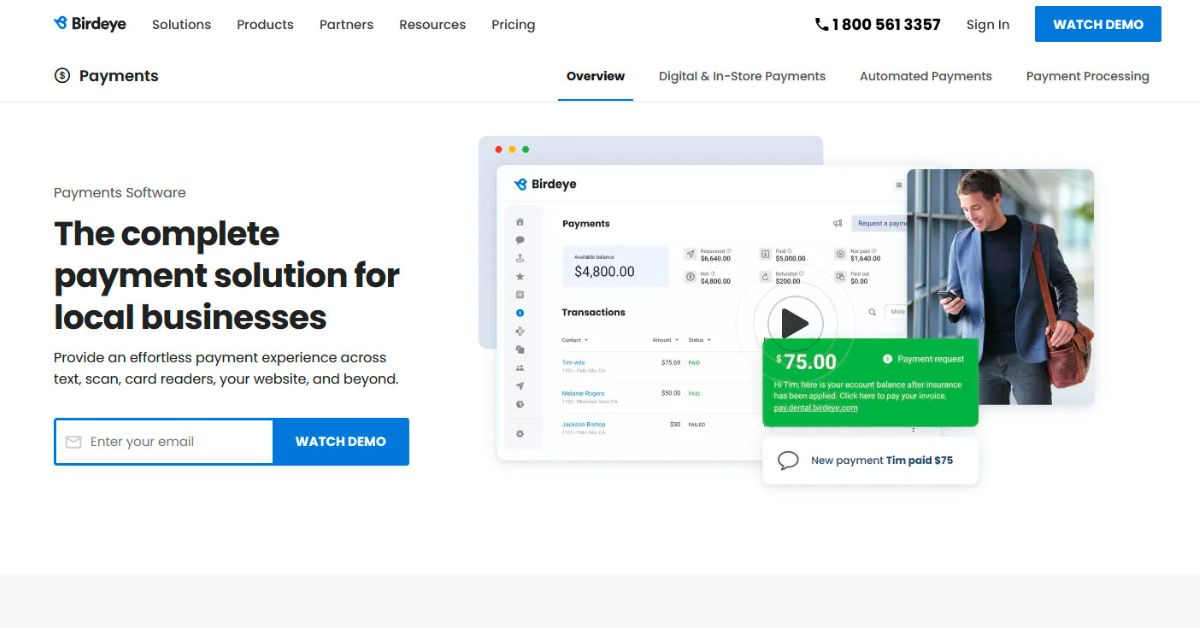Viewport: 1200px width, 628px height.
Task: Open the messages icon in dashboard sidebar
Action: (x=519, y=240)
